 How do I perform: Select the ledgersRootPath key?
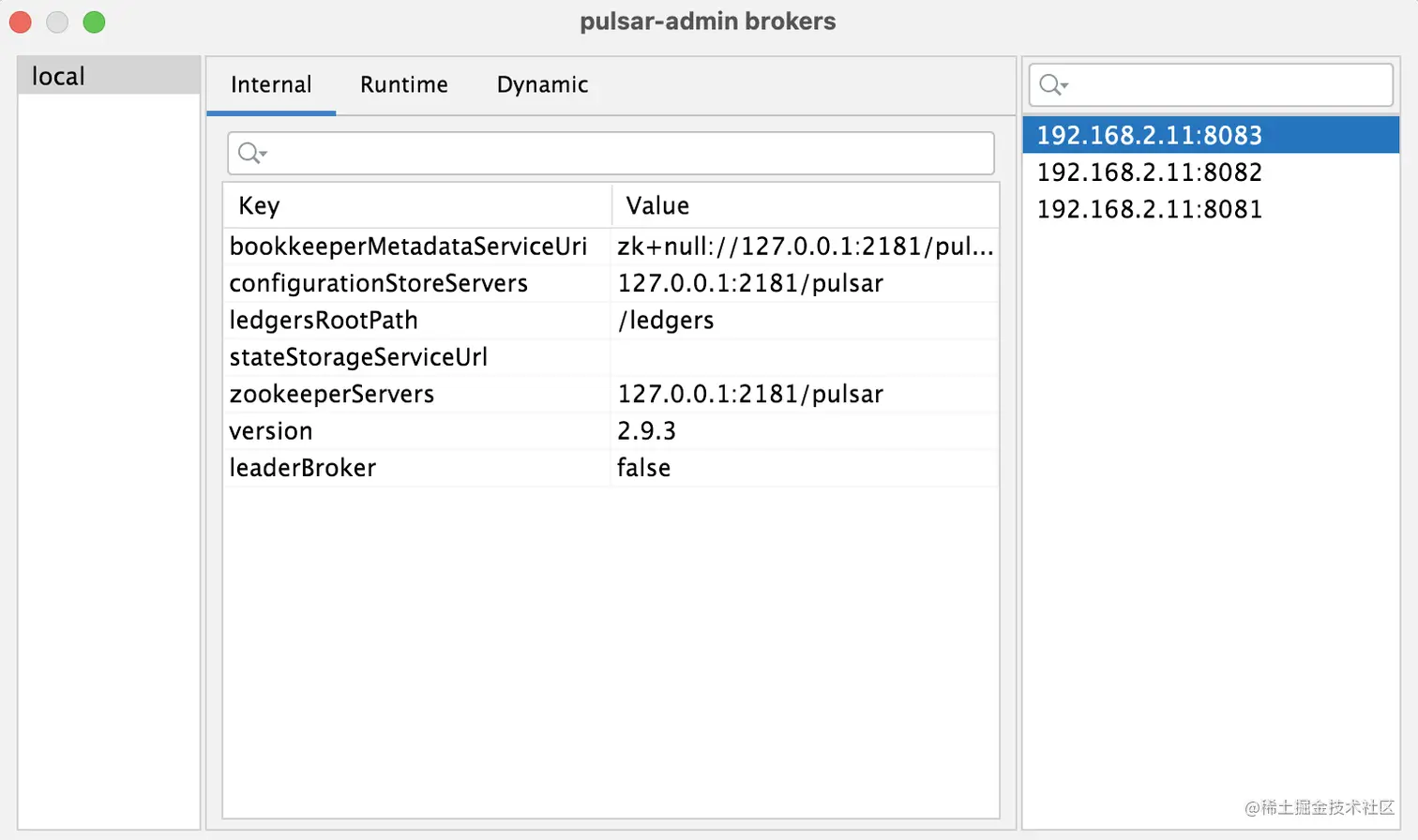[x=417, y=321]
